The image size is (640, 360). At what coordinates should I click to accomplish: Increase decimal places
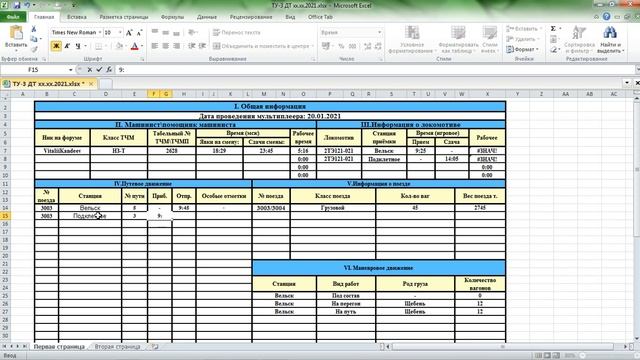367,46
